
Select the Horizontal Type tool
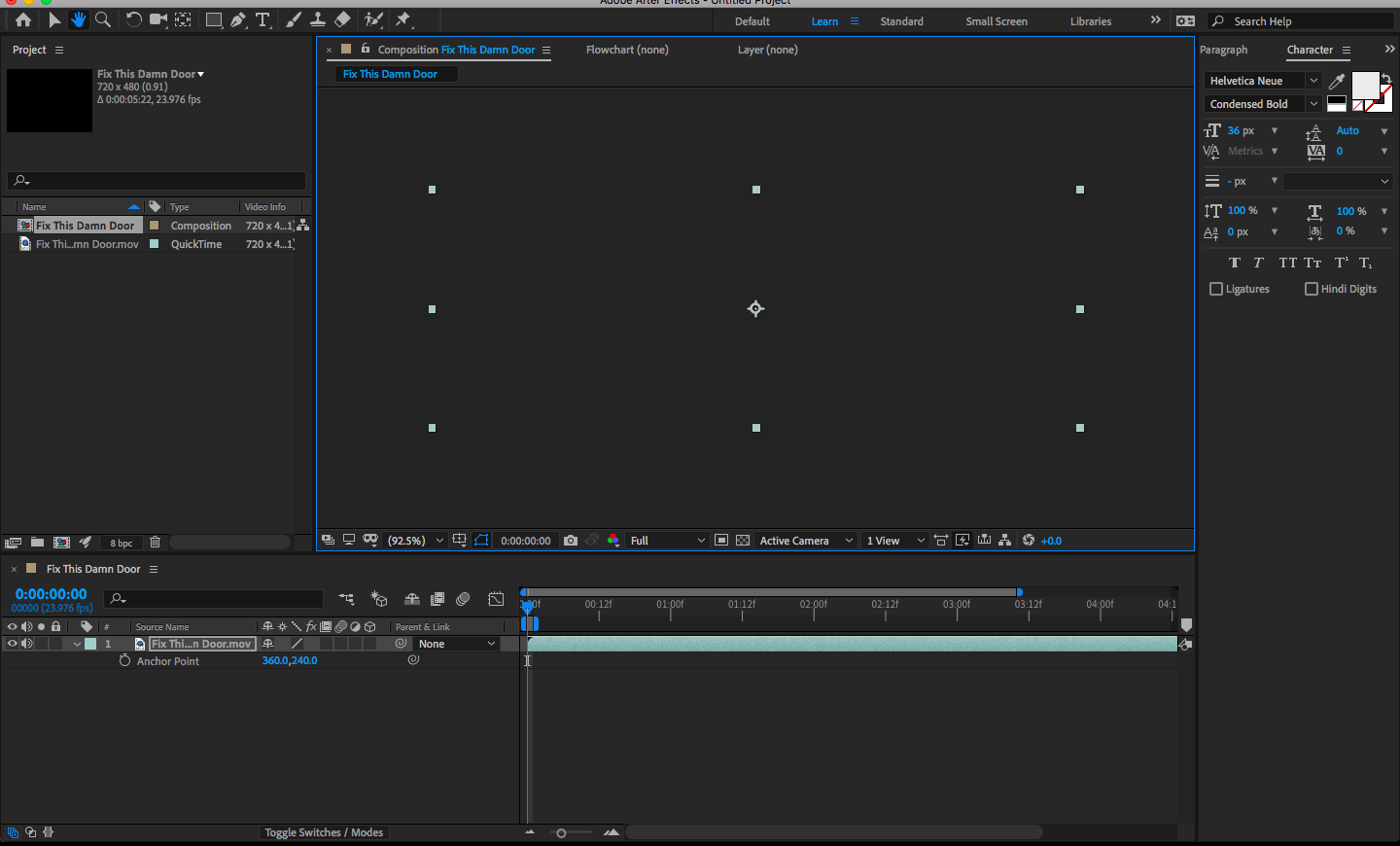pos(262,19)
